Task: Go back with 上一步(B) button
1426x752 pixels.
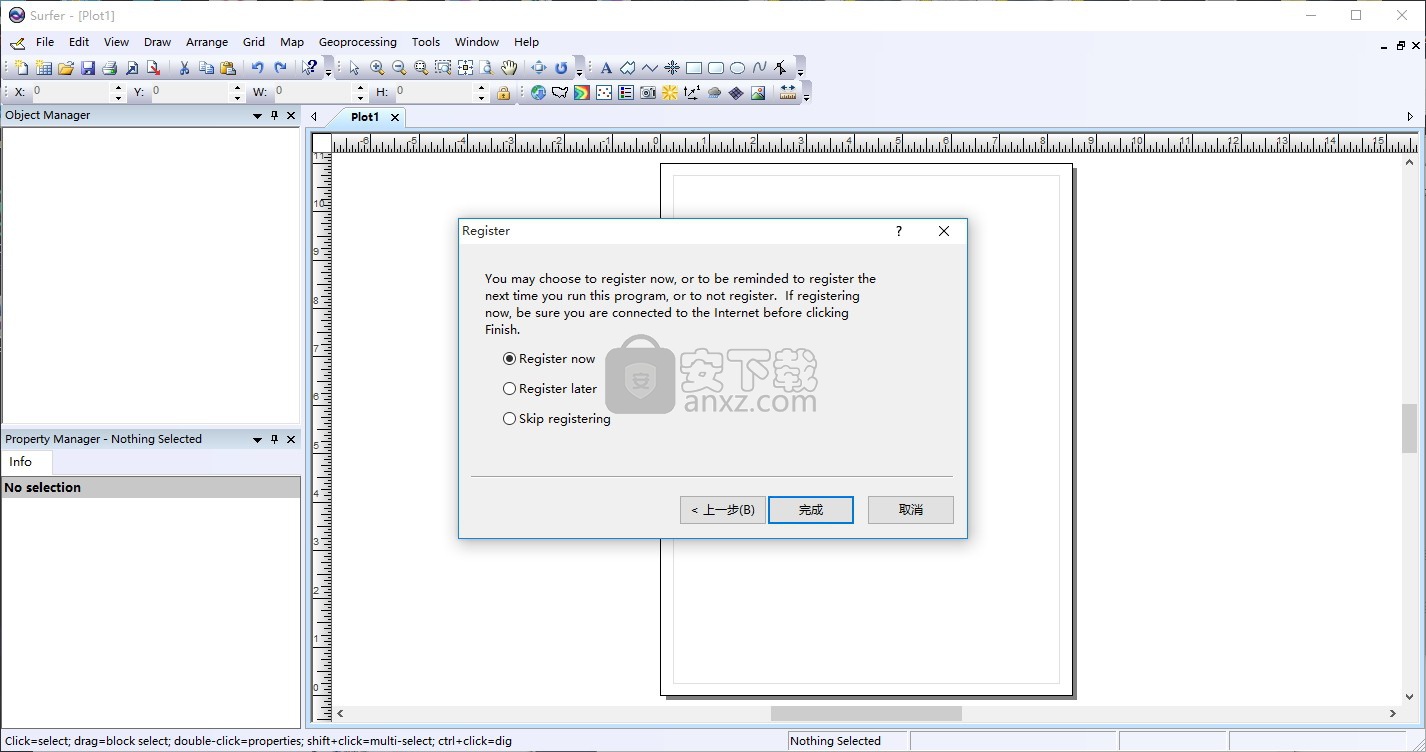Action: tap(723, 510)
